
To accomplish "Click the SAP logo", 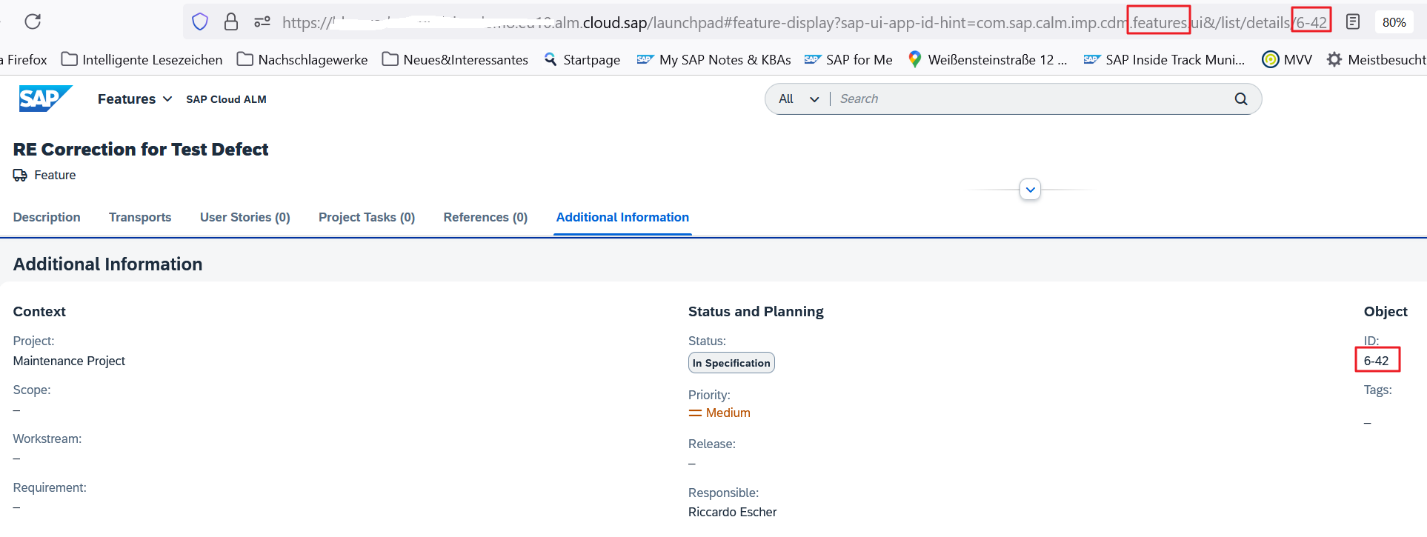I will [45, 99].
